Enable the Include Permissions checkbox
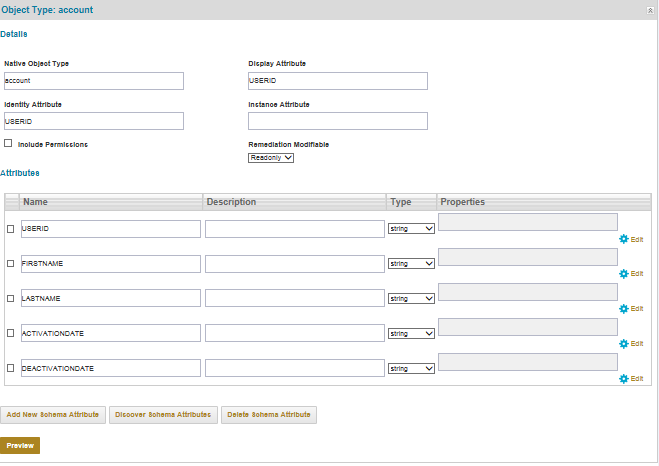Image resolution: width=659 pixels, height=466 pixels. [9, 144]
